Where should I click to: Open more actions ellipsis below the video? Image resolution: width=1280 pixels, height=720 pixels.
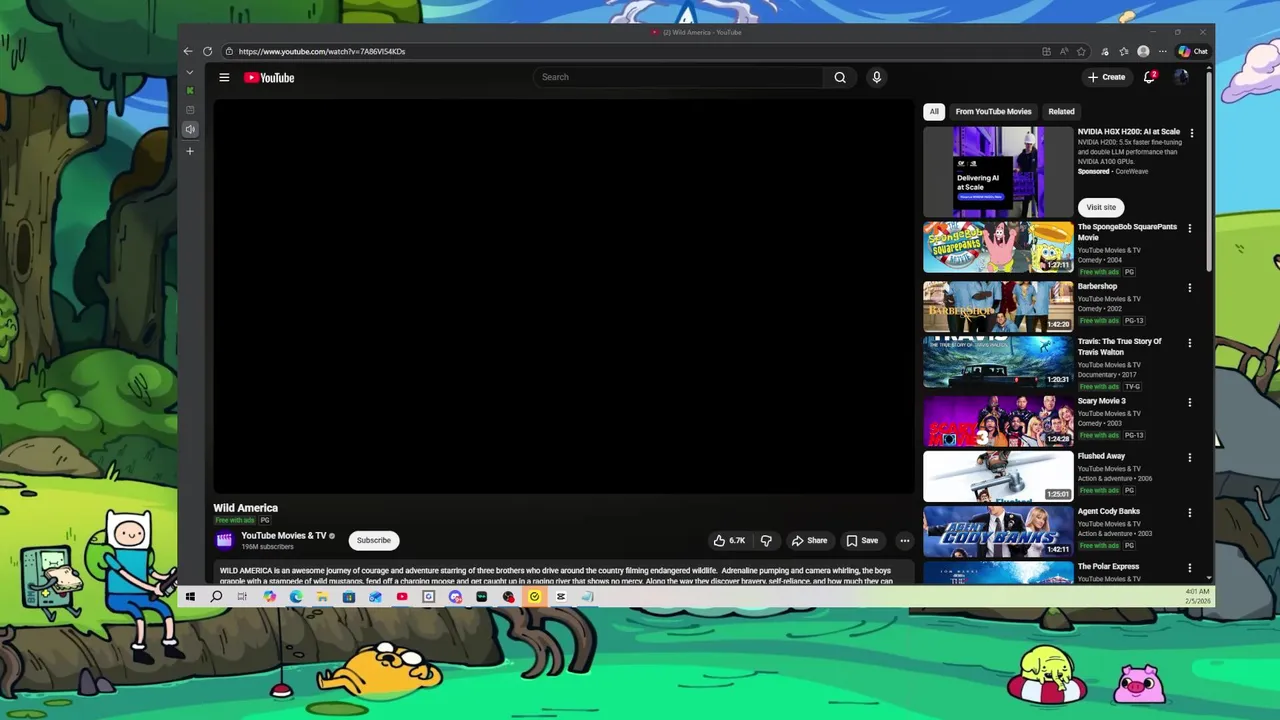(904, 540)
